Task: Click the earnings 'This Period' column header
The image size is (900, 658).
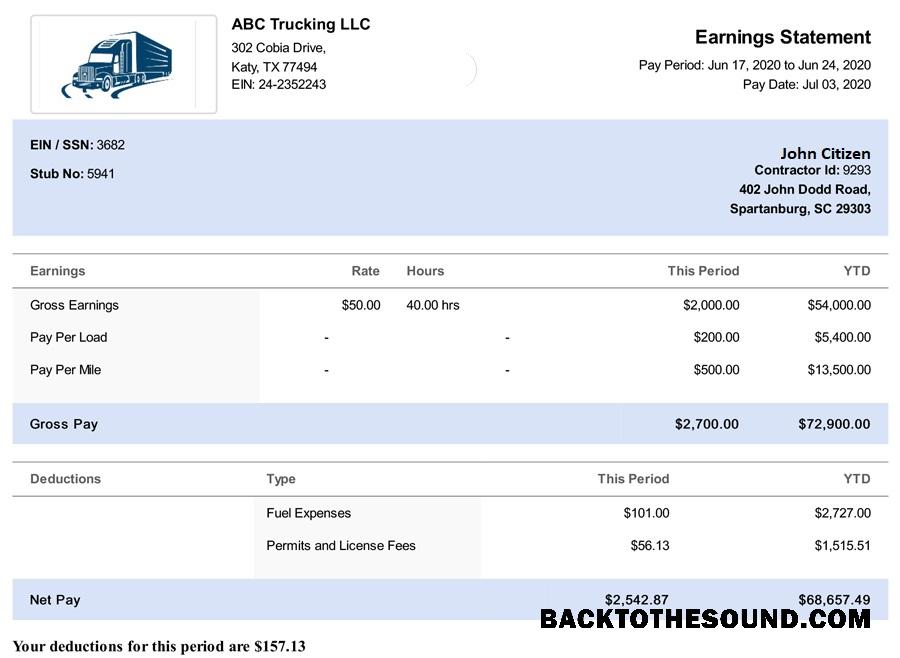Action: point(703,271)
